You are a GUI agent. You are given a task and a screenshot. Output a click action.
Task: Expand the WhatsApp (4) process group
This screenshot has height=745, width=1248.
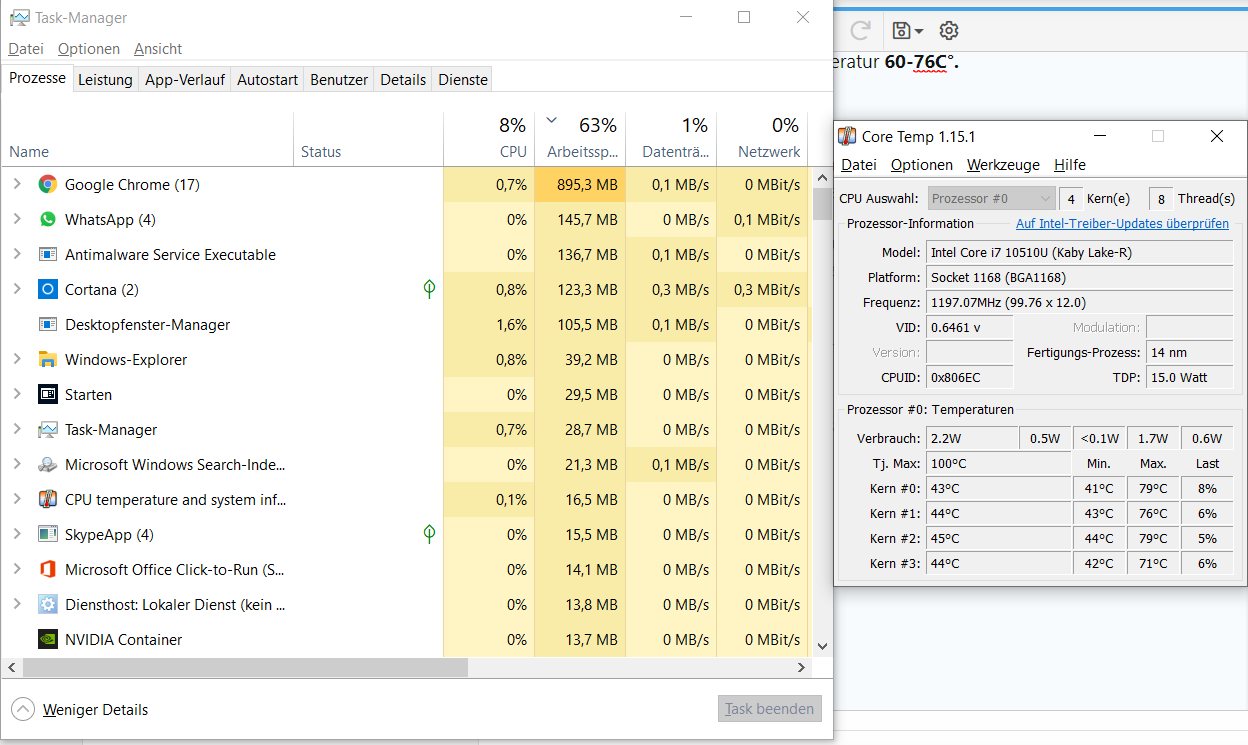[x=16, y=219]
